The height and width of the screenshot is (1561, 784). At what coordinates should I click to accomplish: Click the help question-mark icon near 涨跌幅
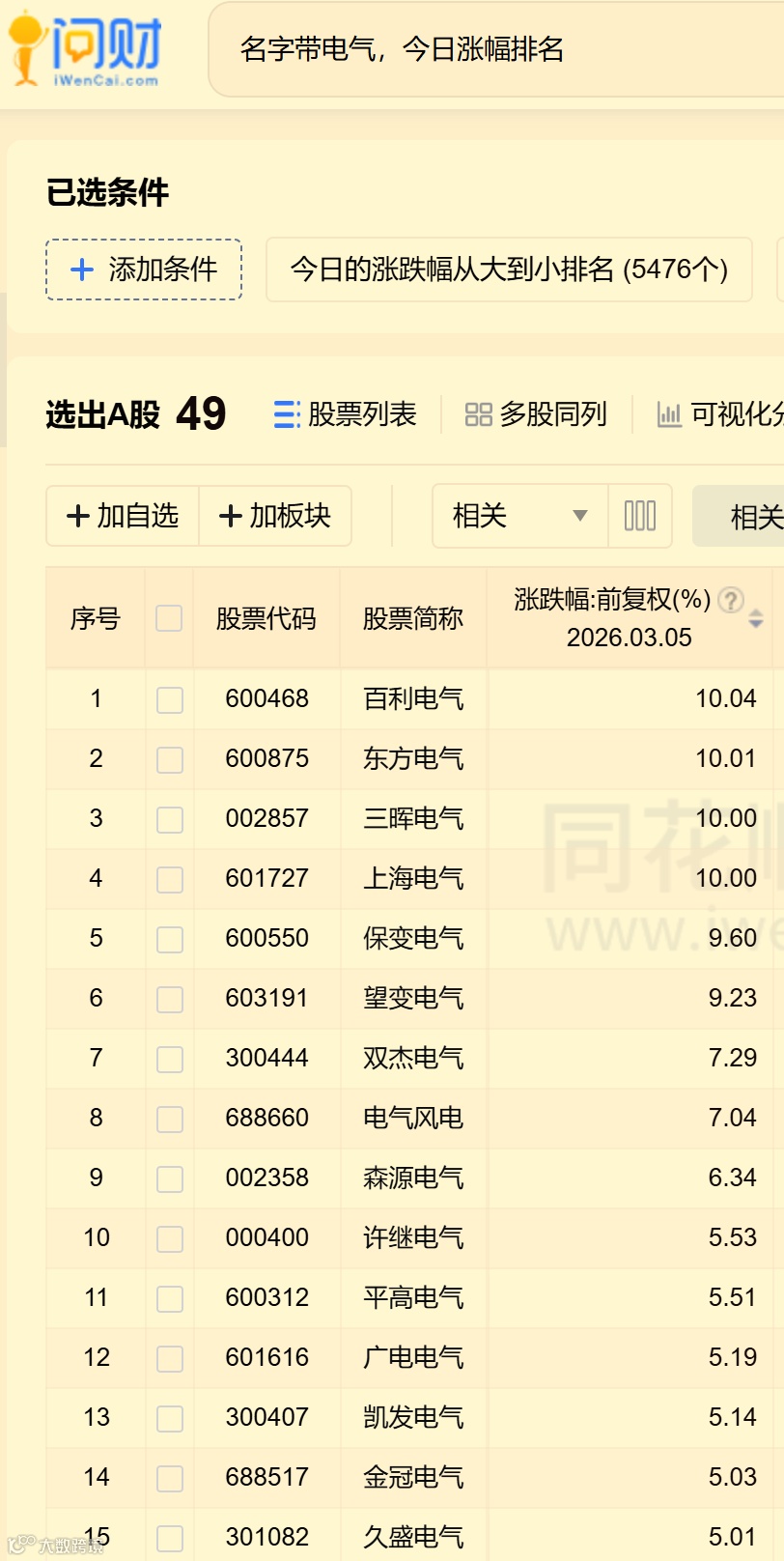tap(731, 601)
